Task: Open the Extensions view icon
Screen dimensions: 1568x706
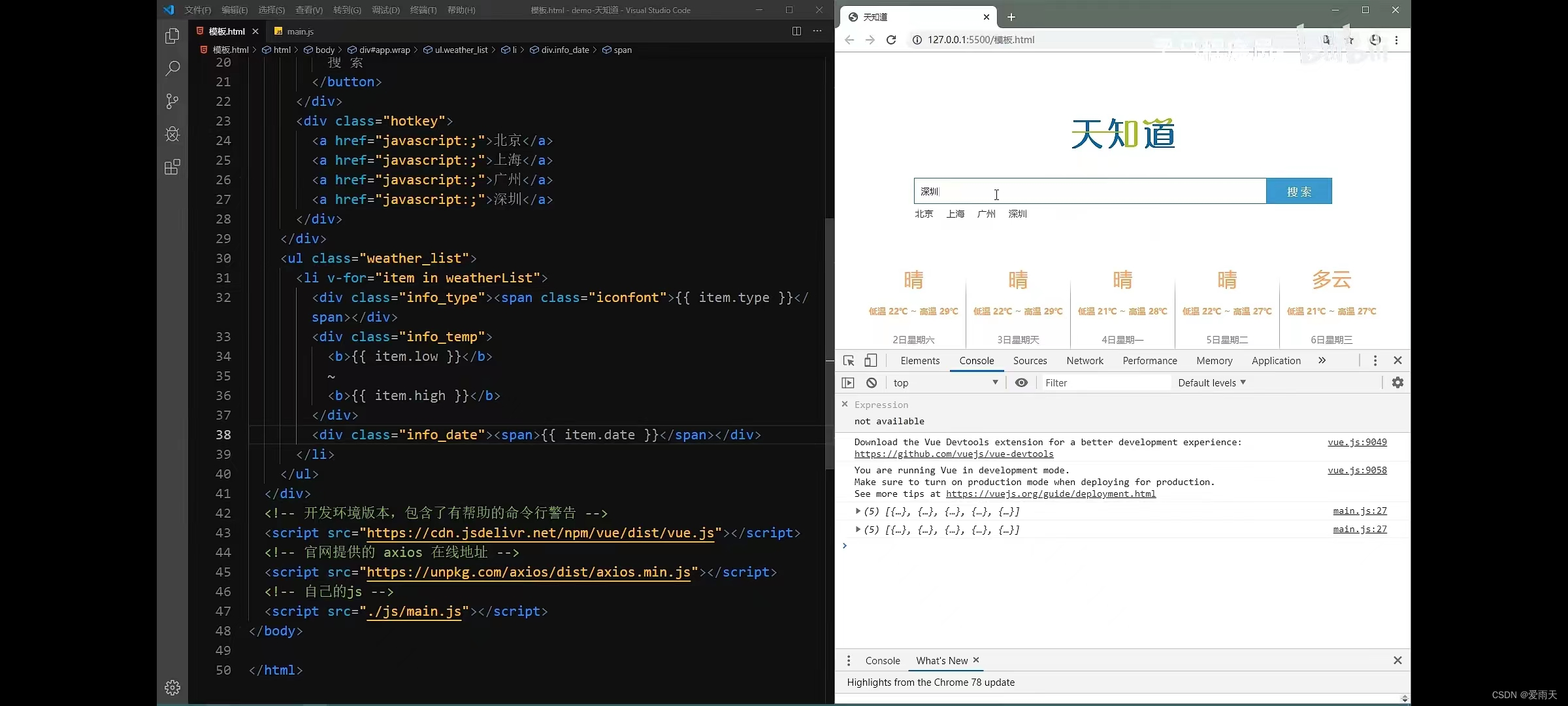Action: (x=172, y=167)
